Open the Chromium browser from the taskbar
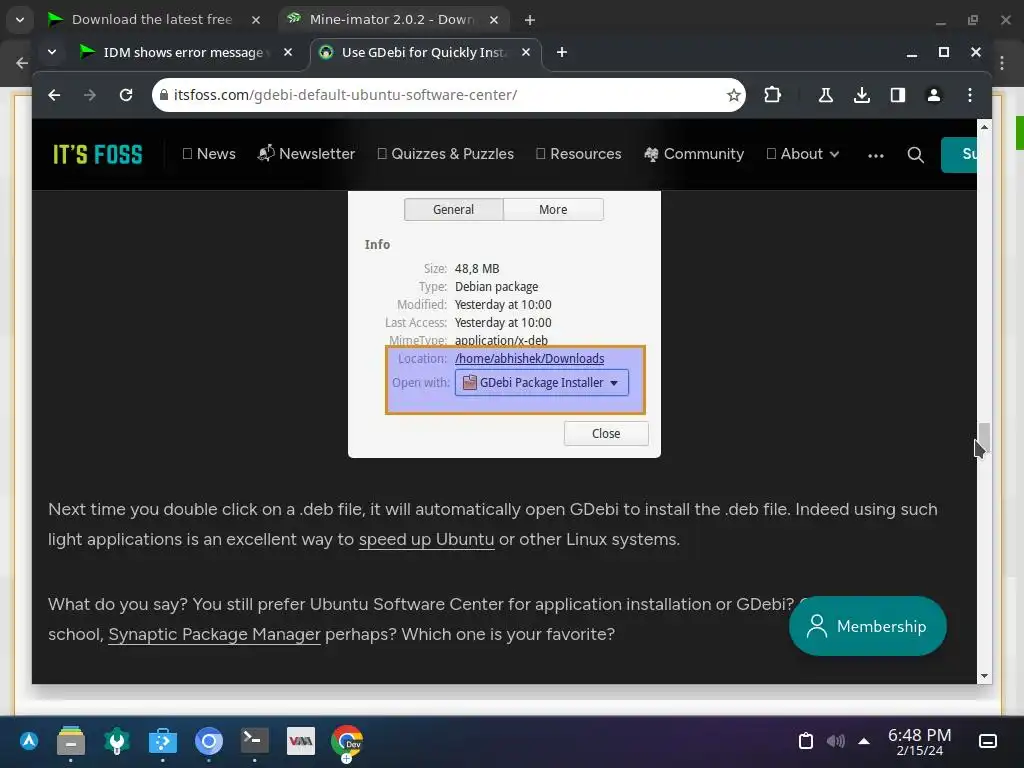The image size is (1024, 768). [209, 741]
